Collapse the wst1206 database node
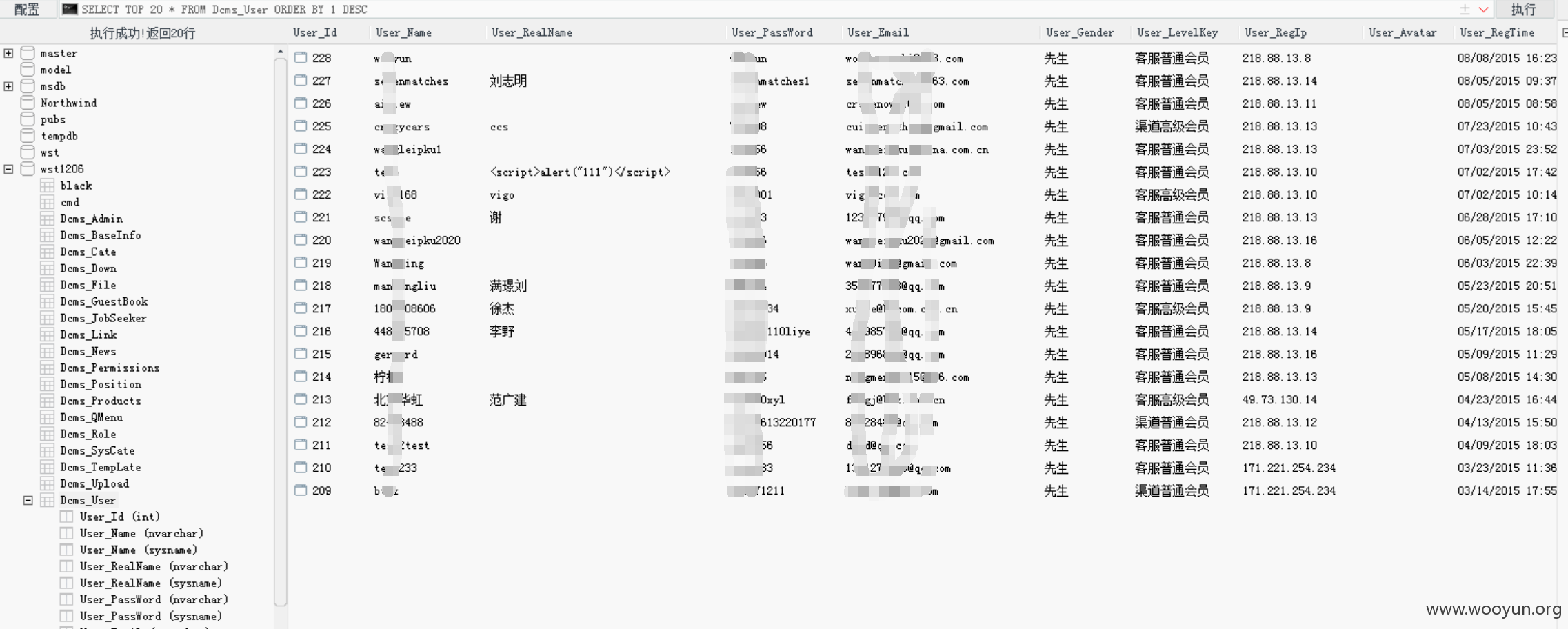Viewport: 1568px width, 629px height. click(x=8, y=169)
